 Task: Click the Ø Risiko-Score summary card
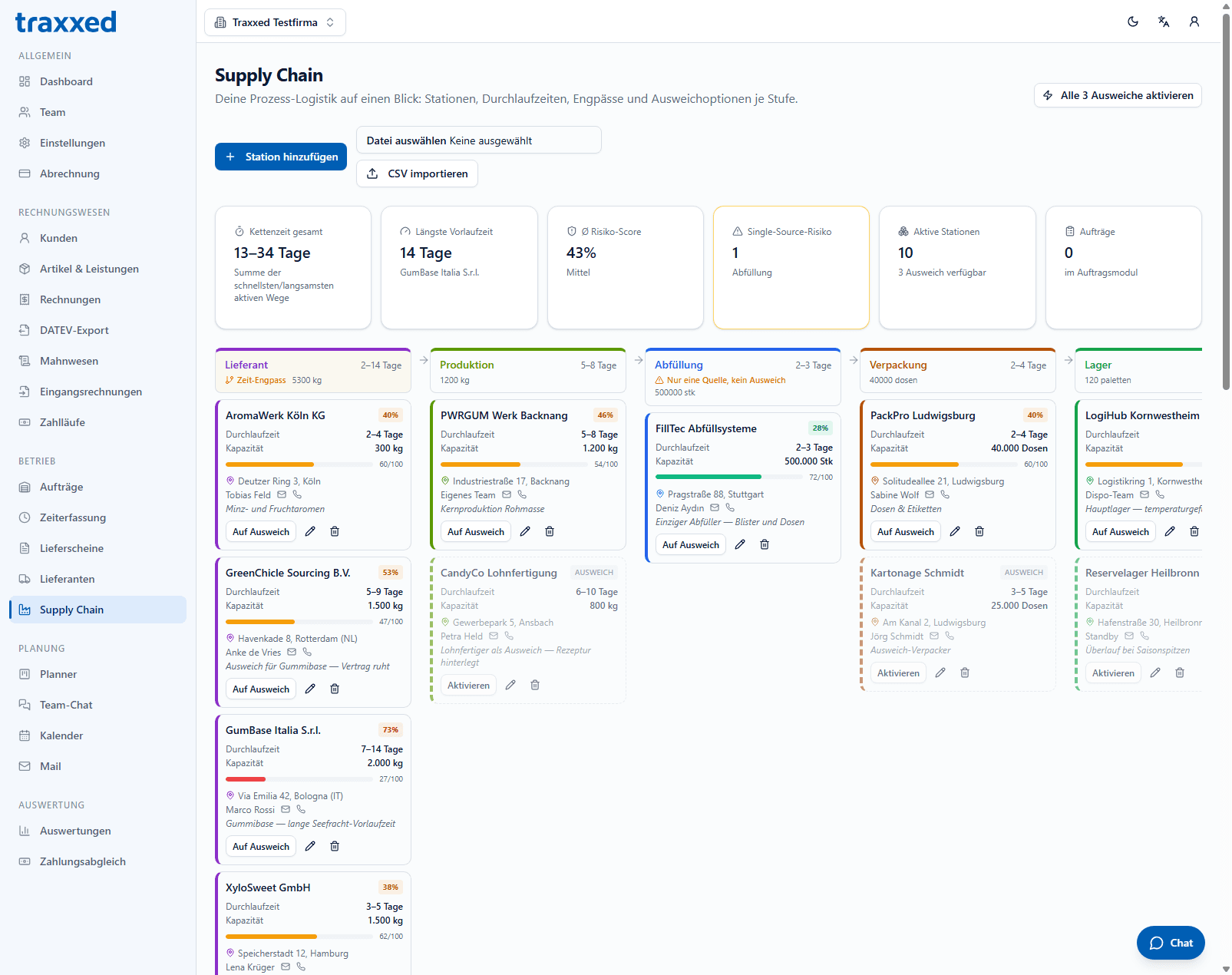(626, 267)
